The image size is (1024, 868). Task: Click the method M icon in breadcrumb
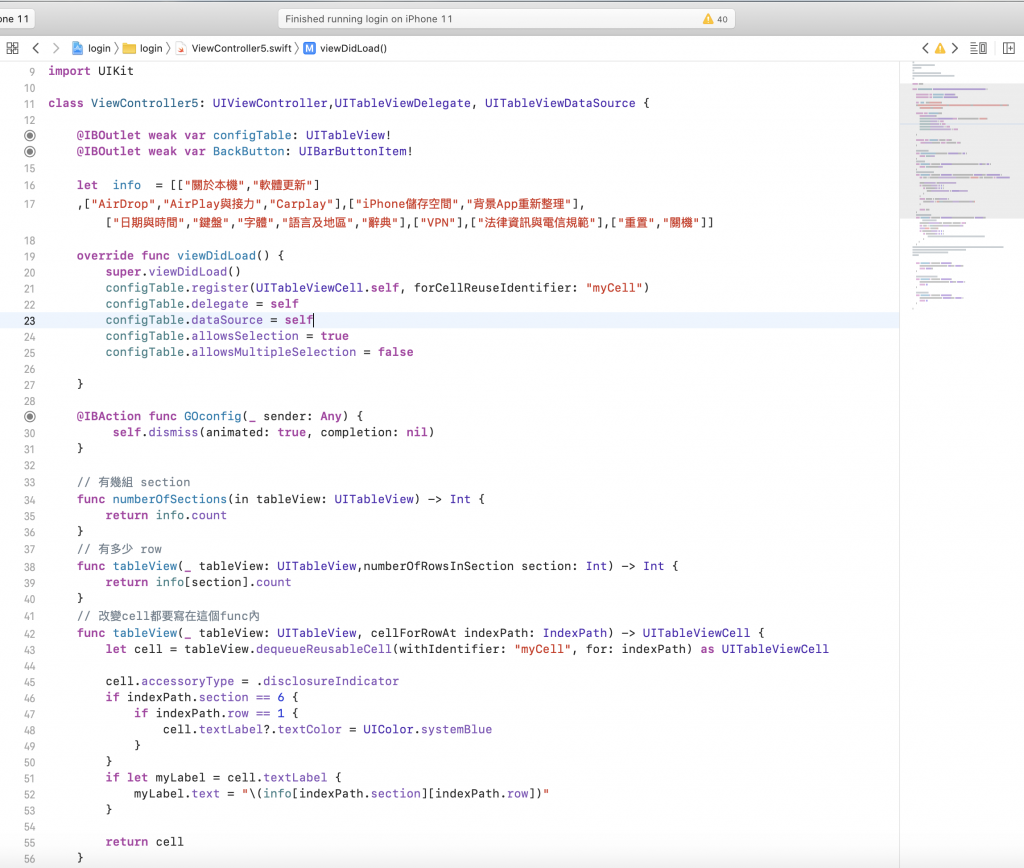tap(310, 48)
